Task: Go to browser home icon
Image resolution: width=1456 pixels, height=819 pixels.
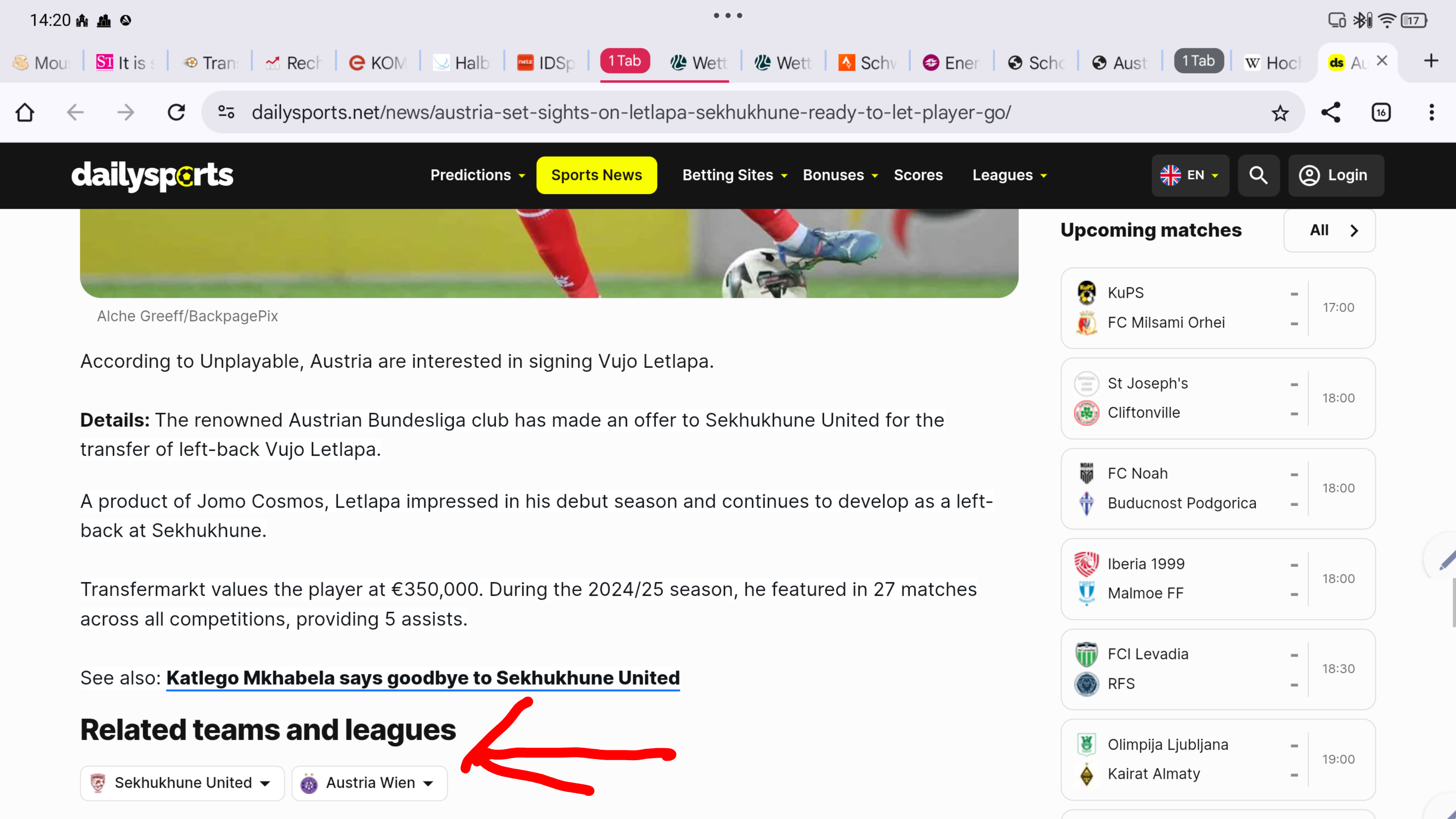Action: (x=25, y=112)
